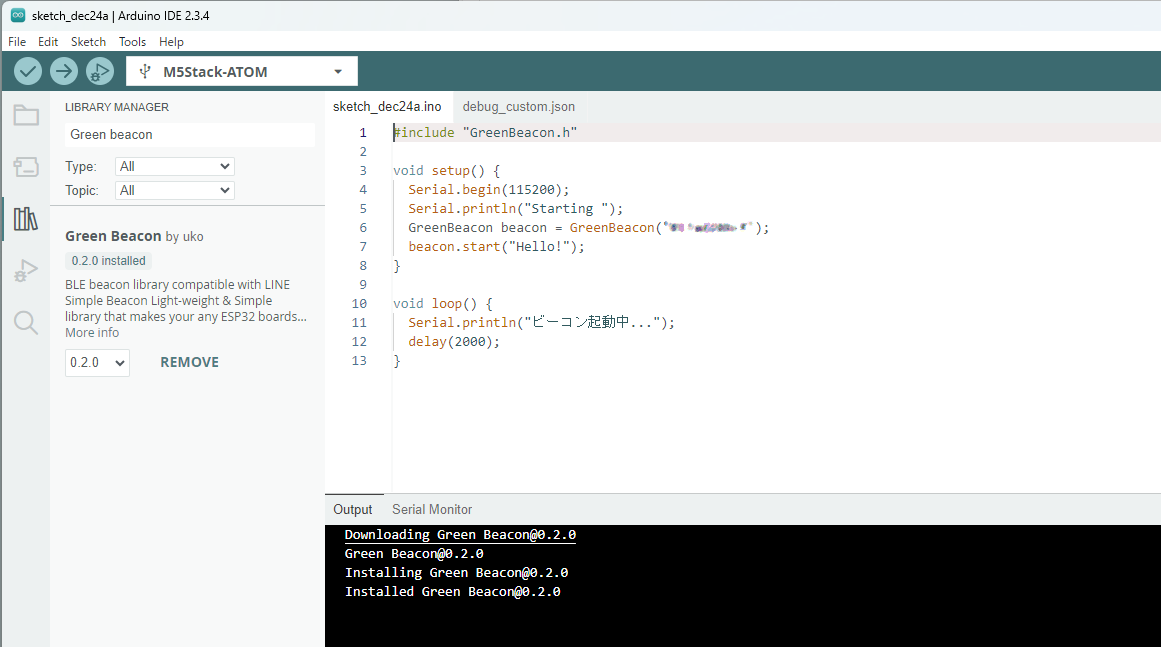1161x647 pixels.
Task: Click the Serial.println("Starting ") line
Action: (x=515, y=209)
